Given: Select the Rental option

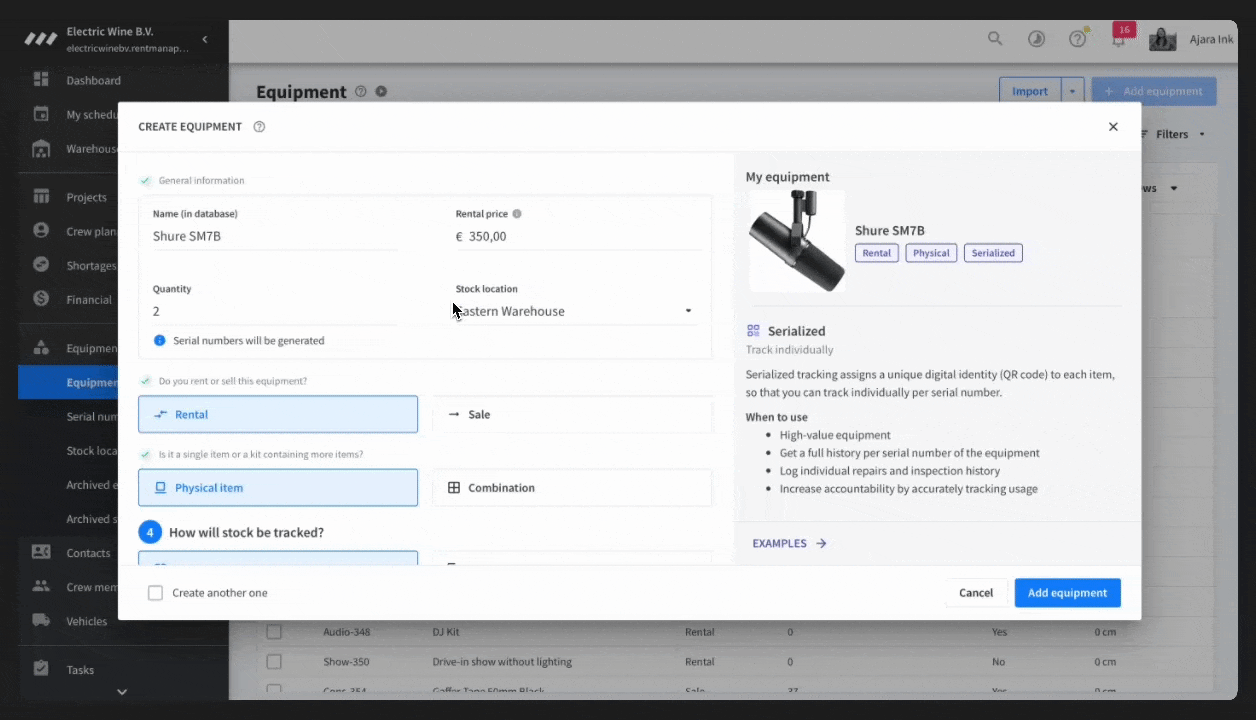Looking at the screenshot, I should [278, 414].
